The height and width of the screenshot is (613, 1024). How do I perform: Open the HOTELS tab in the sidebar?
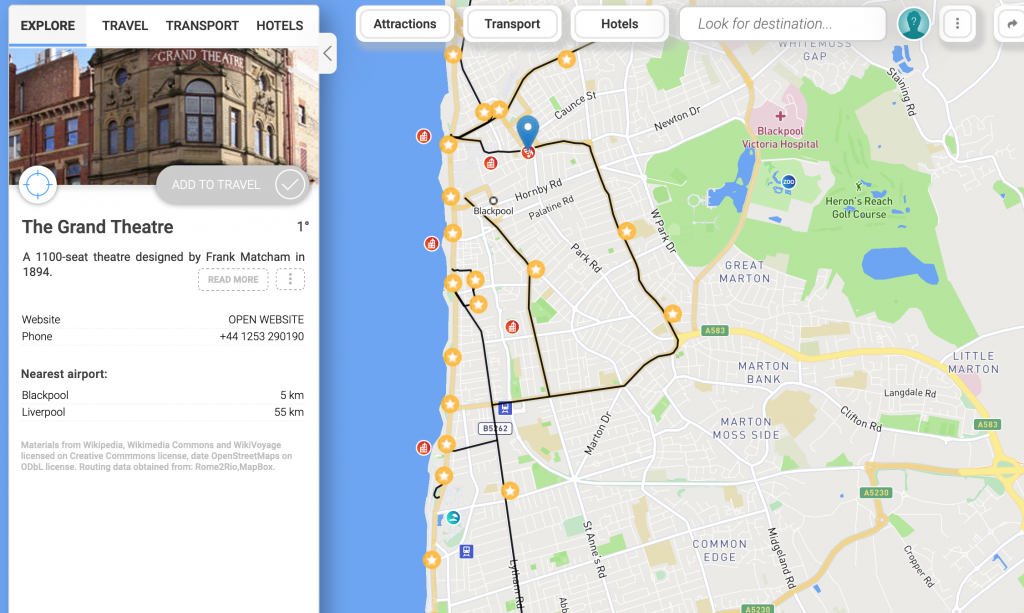279,25
